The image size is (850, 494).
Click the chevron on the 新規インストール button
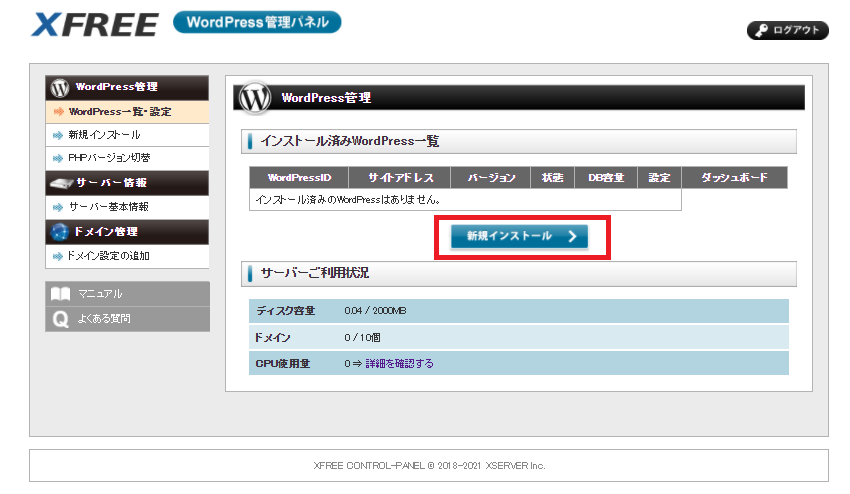572,236
